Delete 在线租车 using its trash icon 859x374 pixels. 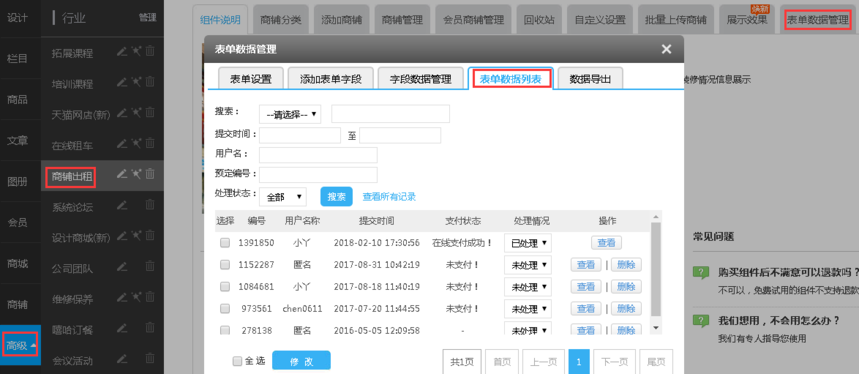150,143
